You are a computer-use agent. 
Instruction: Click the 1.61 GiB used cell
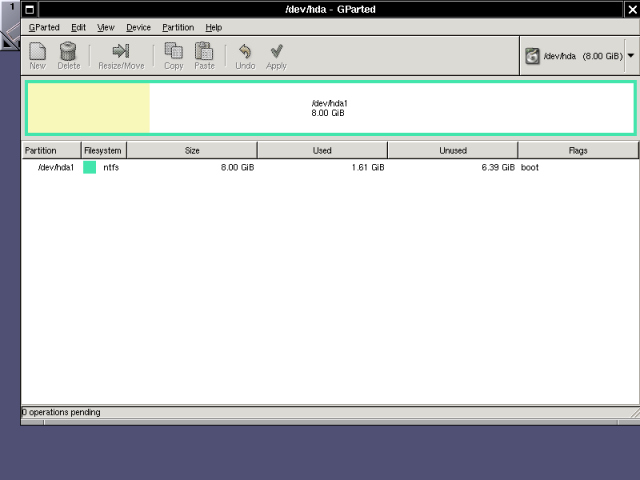click(x=368, y=167)
